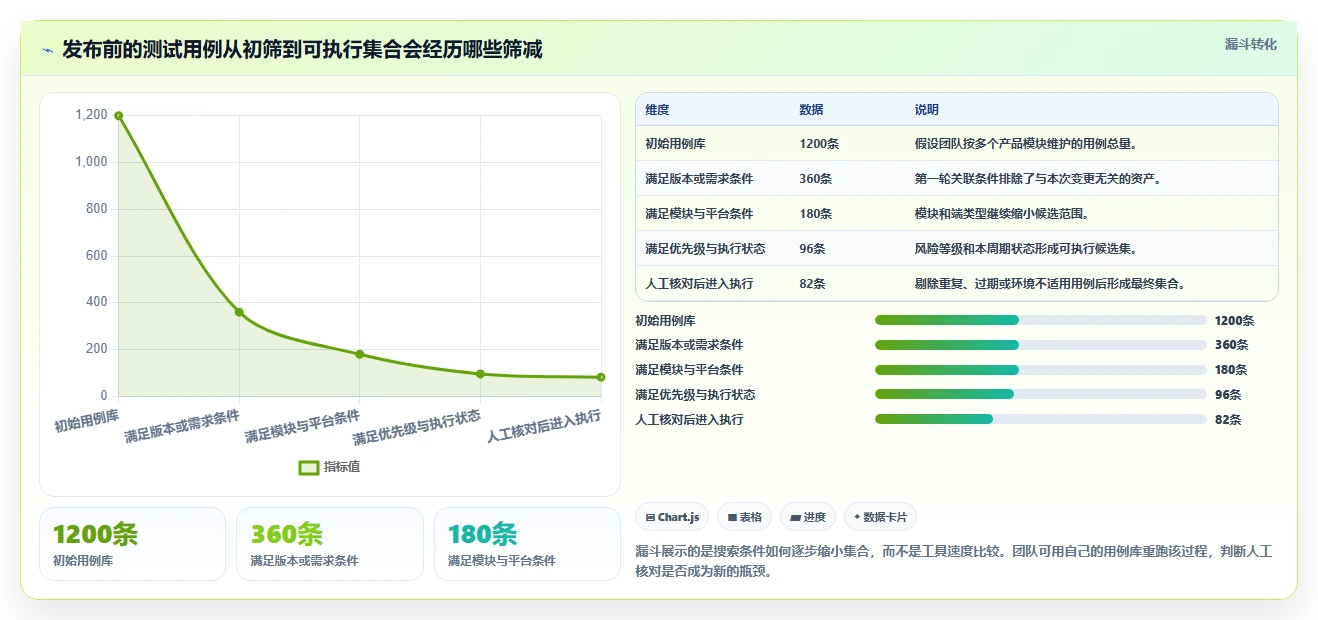Click the 漏斗转化 label in the header

click(1250, 45)
